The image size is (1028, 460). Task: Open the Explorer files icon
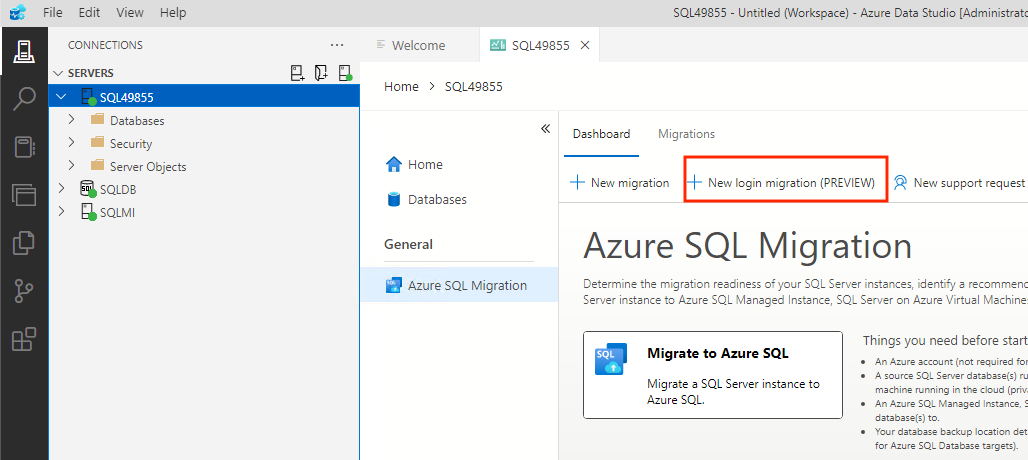click(x=24, y=242)
